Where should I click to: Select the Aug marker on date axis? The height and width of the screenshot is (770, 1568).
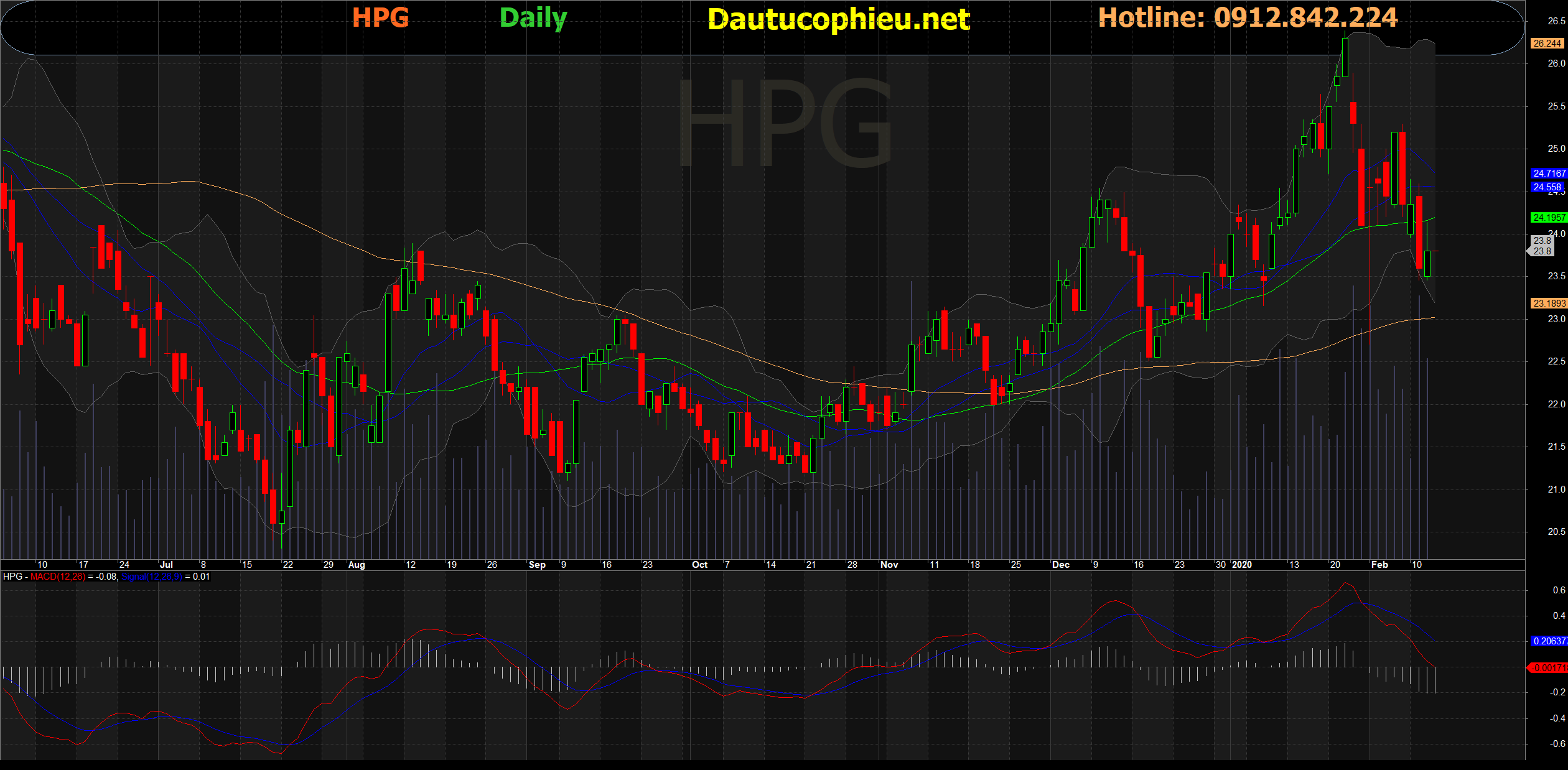(357, 565)
